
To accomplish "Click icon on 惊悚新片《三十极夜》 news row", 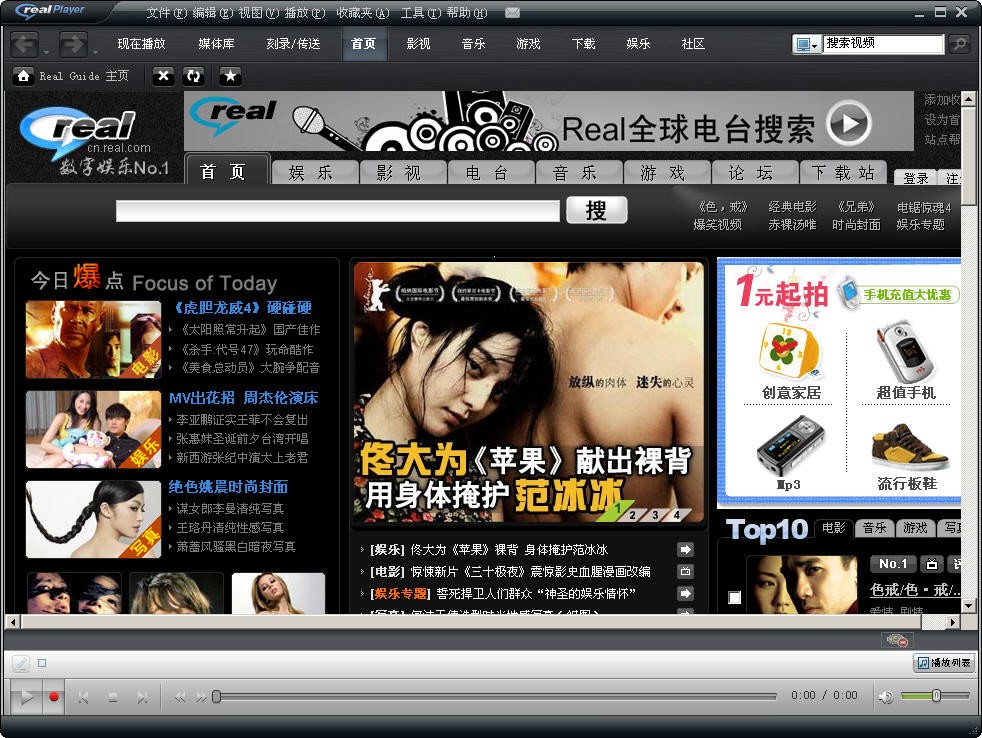I will click(686, 571).
